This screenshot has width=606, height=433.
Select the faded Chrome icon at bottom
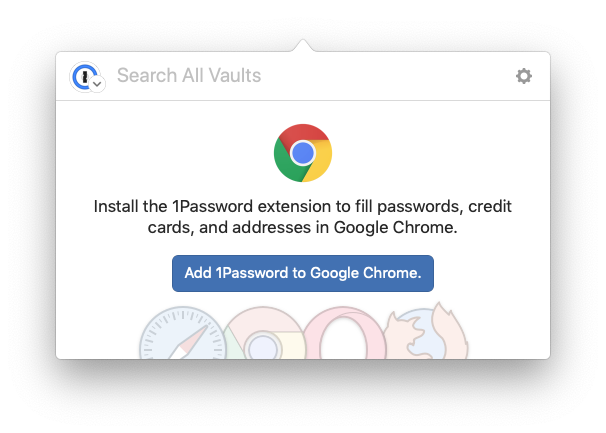263,333
